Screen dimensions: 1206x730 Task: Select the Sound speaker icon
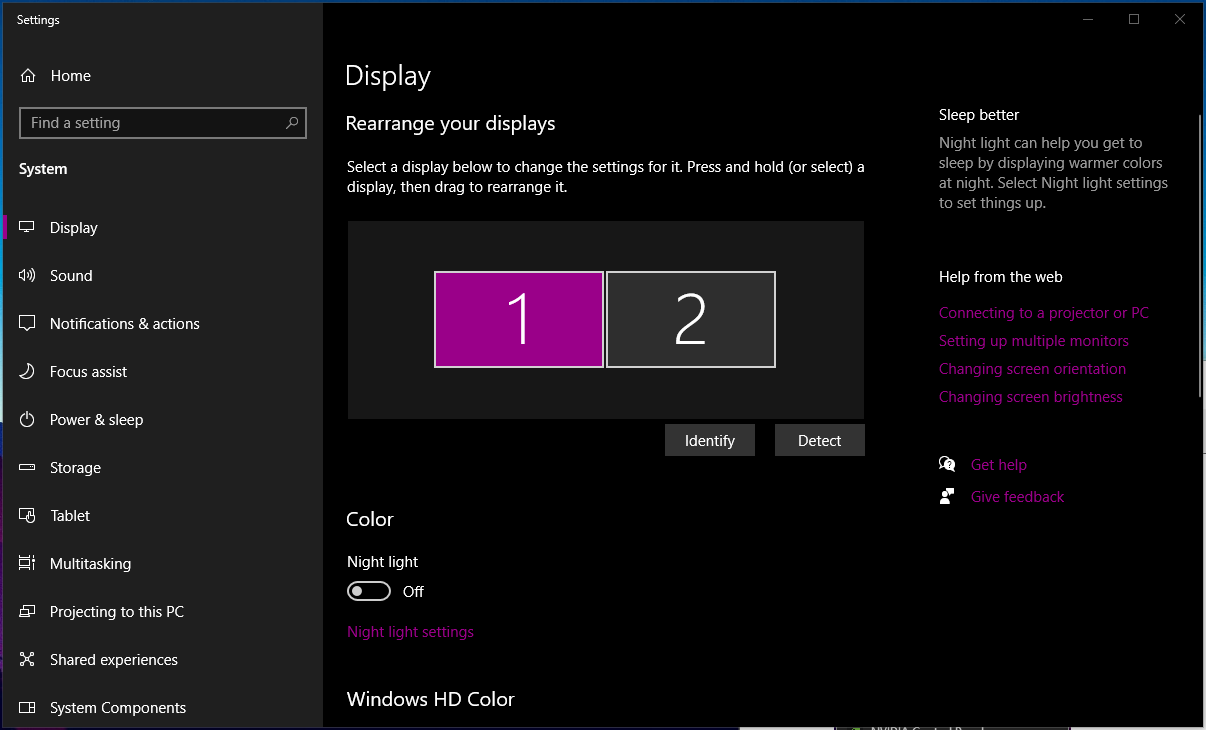28,276
